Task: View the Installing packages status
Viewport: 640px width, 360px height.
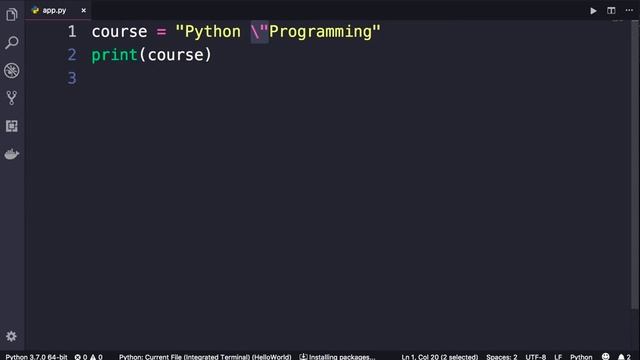Action: [337, 357]
